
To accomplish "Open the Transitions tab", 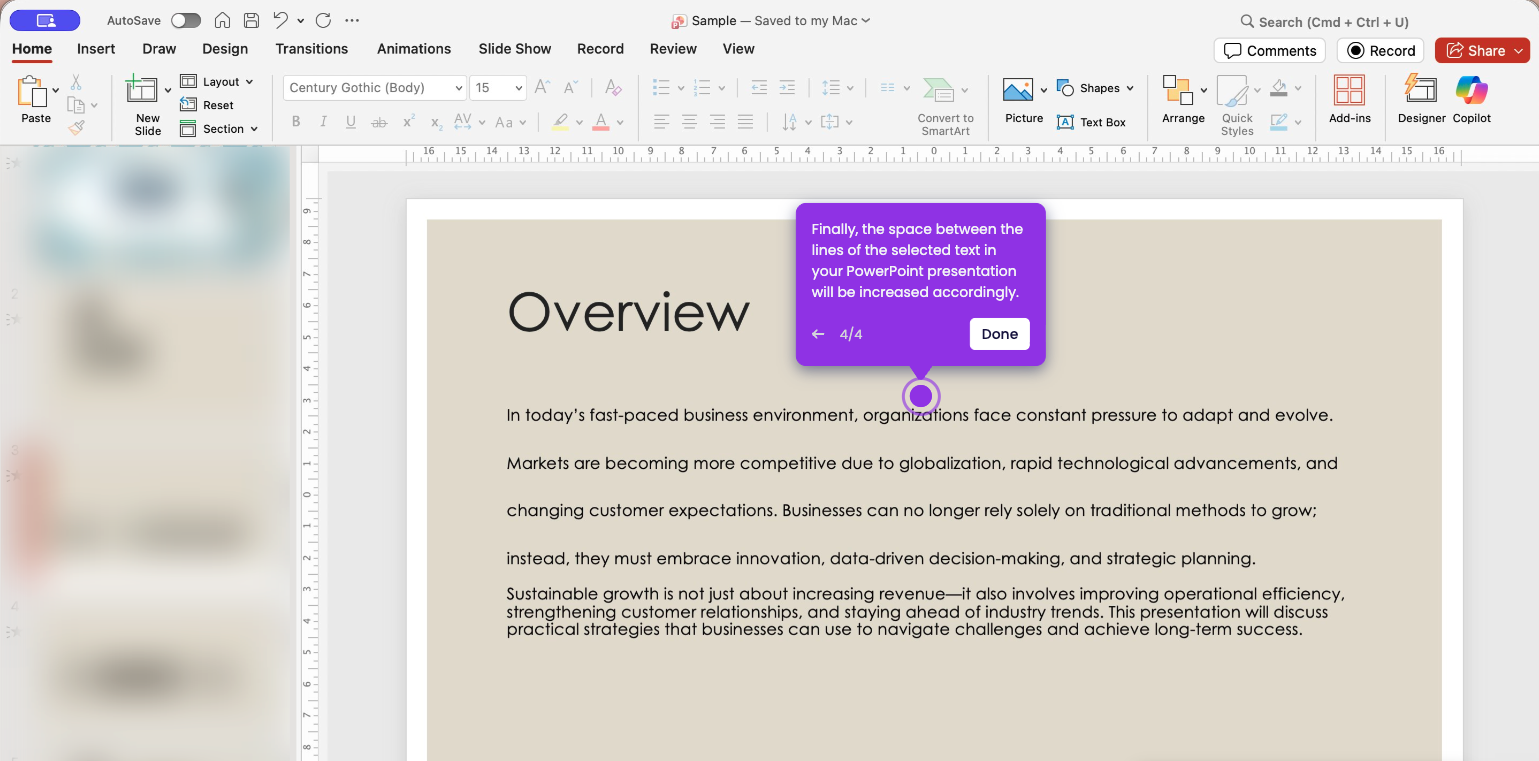I will pos(312,49).
